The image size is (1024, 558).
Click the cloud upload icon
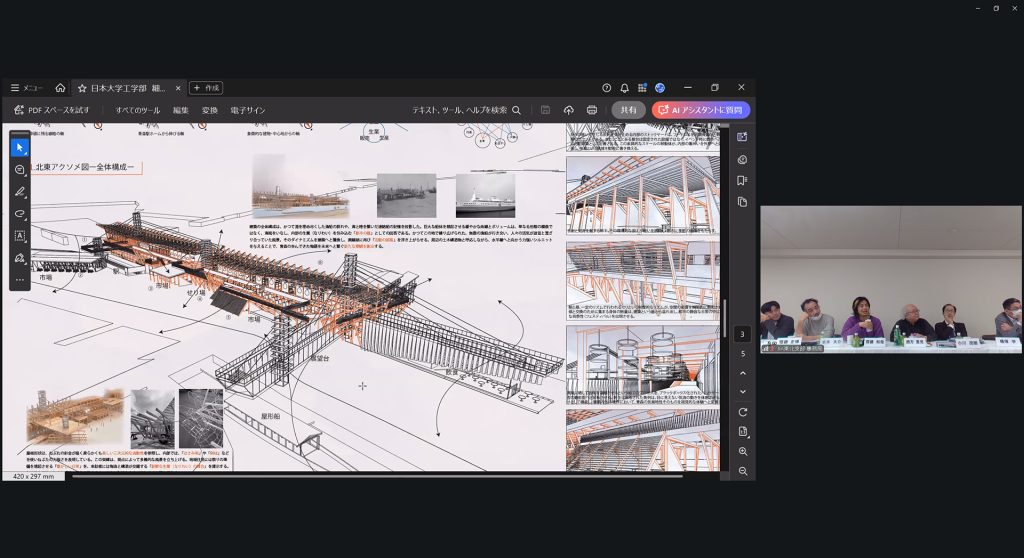tap(569, 110)
